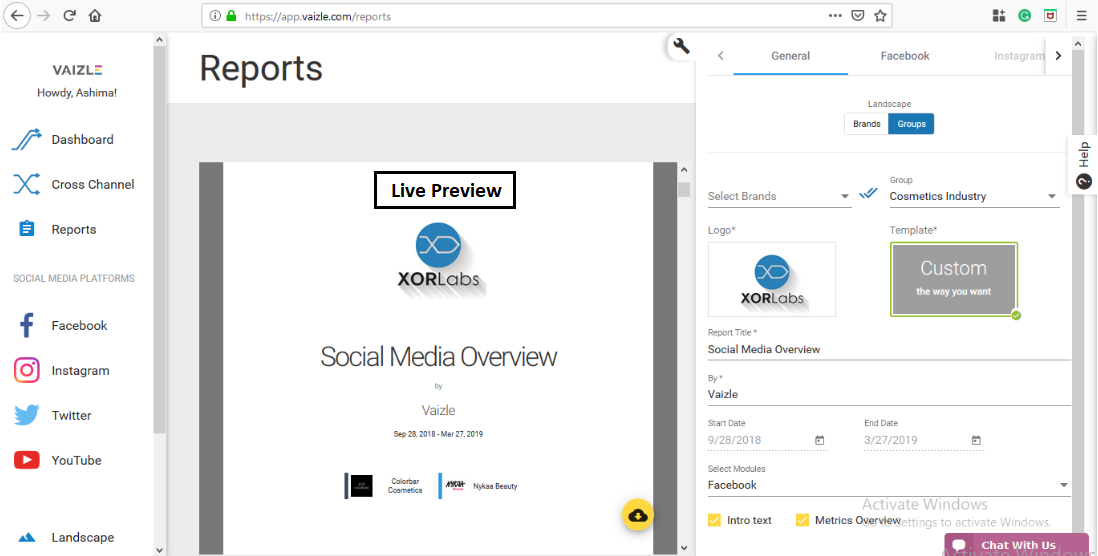This screenshot has height=556, width=1098.
Task: Open Cross Channel section
Action: [x=74, y=184]
